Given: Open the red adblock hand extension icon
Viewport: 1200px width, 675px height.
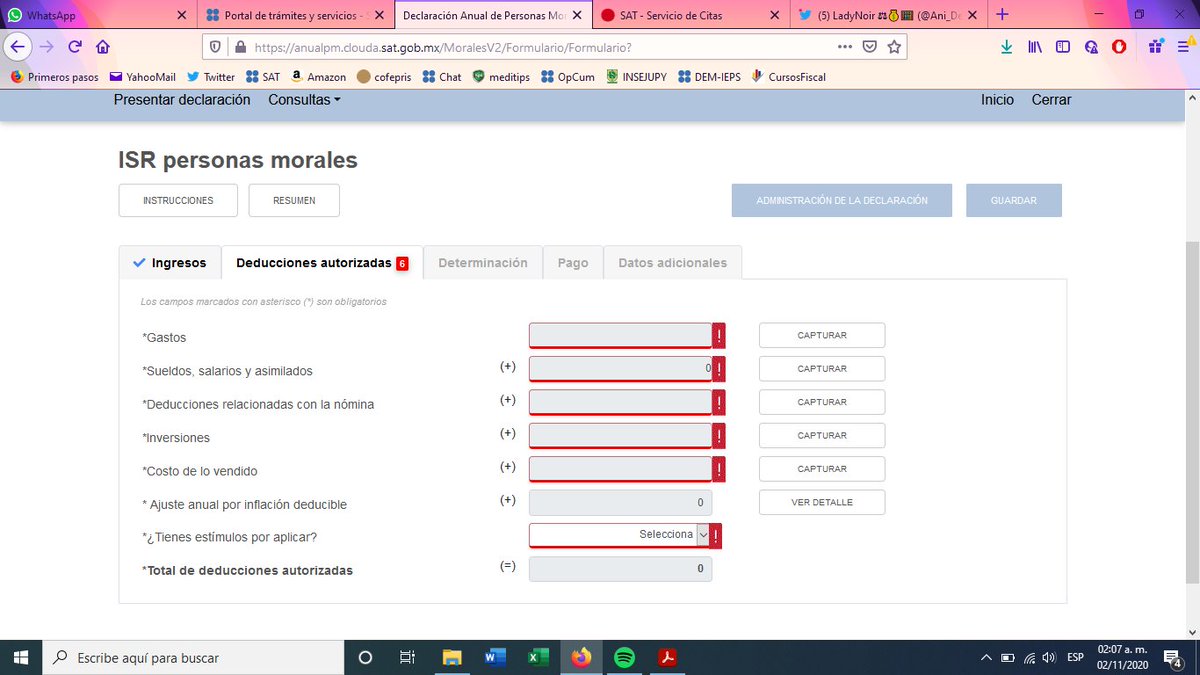Looking at the screenshot, I should click(x=1120, y=47).
